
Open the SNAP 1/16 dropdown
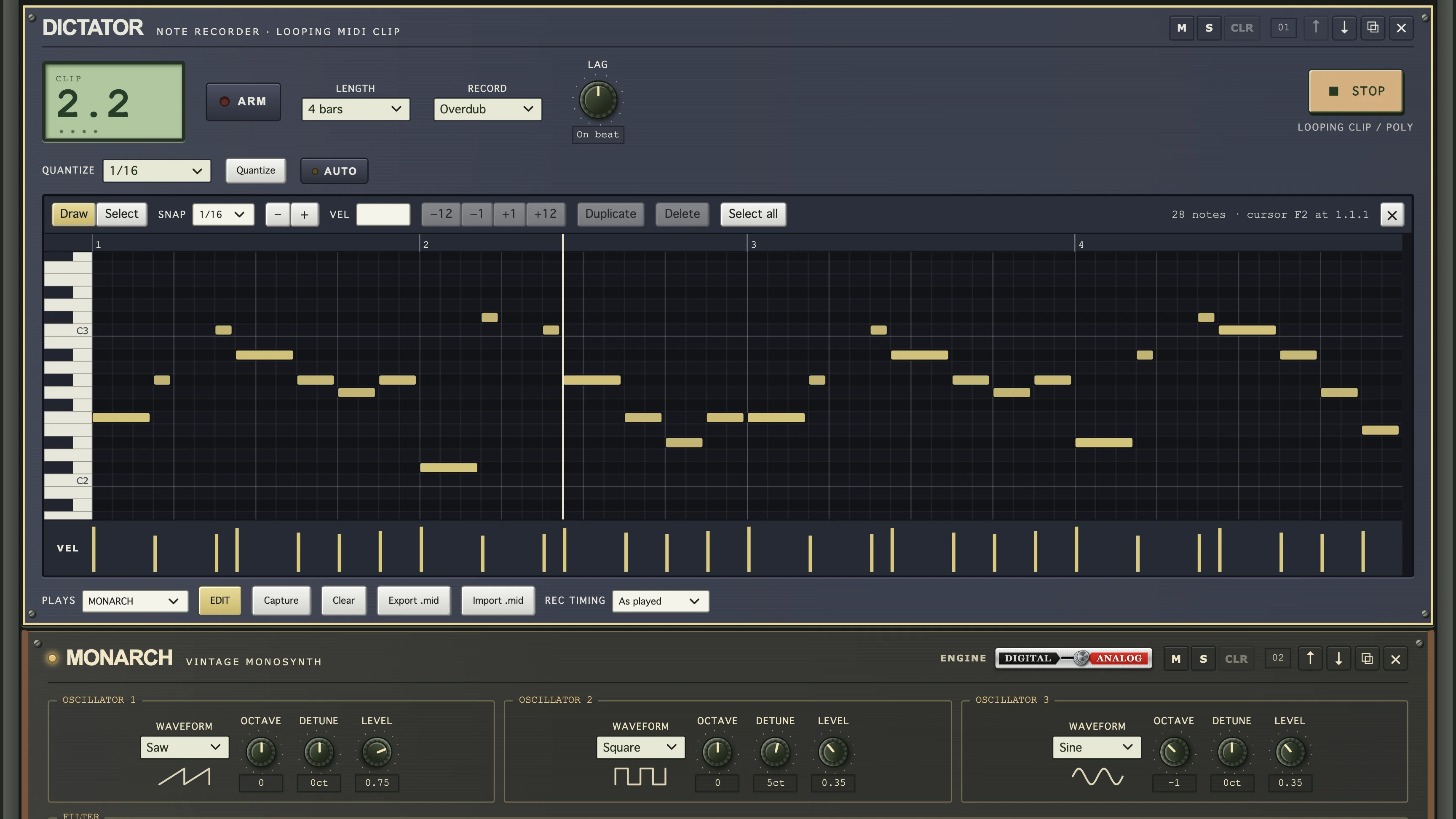point(223,215)
